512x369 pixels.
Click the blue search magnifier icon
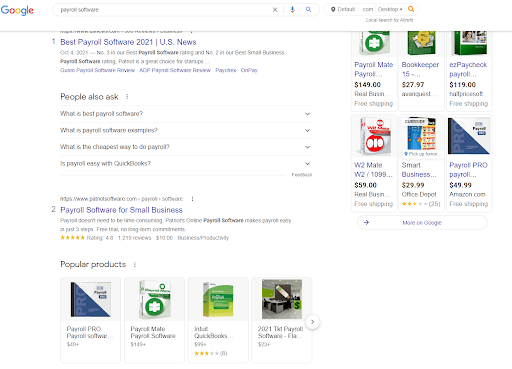[x=308, y=10]
